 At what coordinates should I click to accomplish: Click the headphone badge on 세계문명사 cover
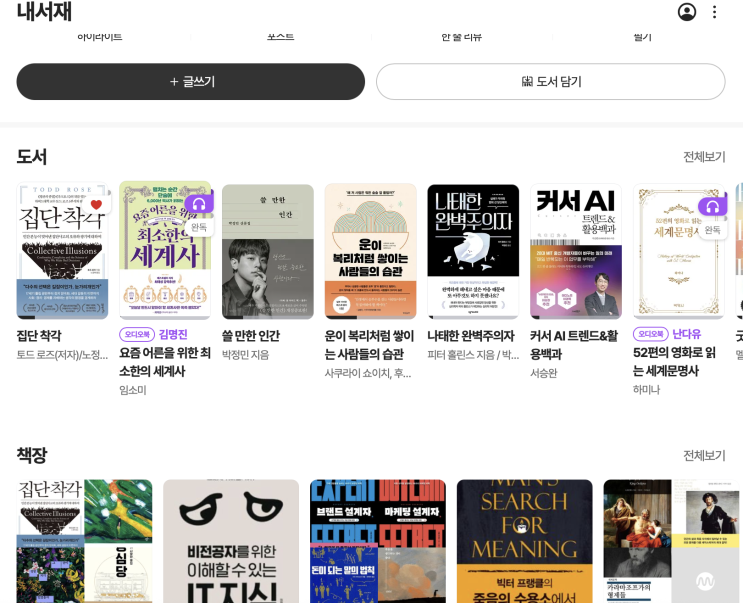713,207
